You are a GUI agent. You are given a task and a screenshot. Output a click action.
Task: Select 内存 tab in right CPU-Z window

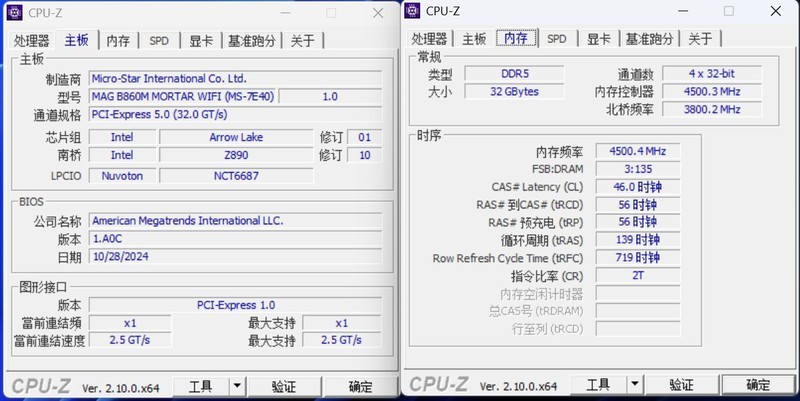point(516,38)
